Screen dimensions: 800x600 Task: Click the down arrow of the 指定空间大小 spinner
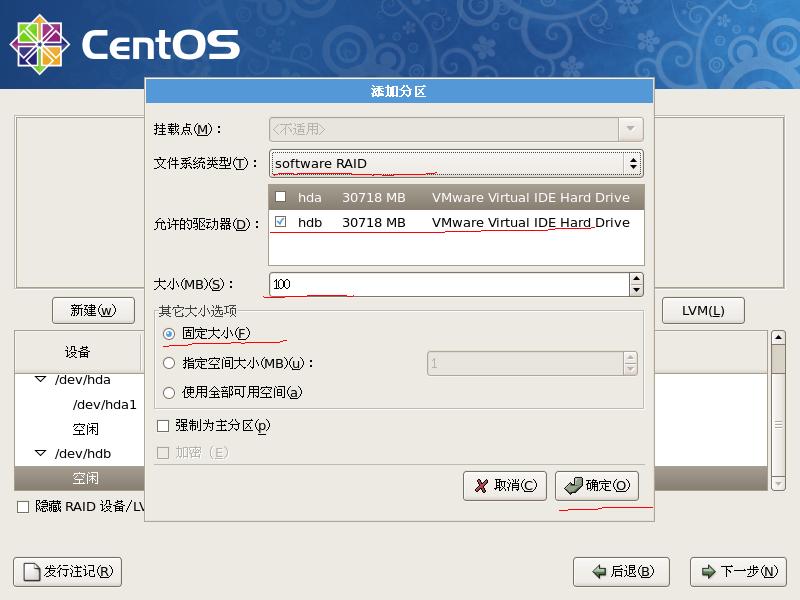click(631, 369)
